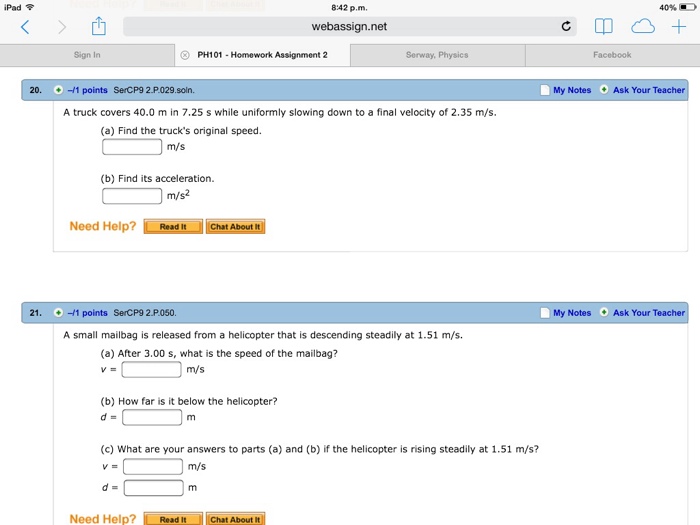
Task: Click Chat About It for question 20
Action: click(235, 227)
